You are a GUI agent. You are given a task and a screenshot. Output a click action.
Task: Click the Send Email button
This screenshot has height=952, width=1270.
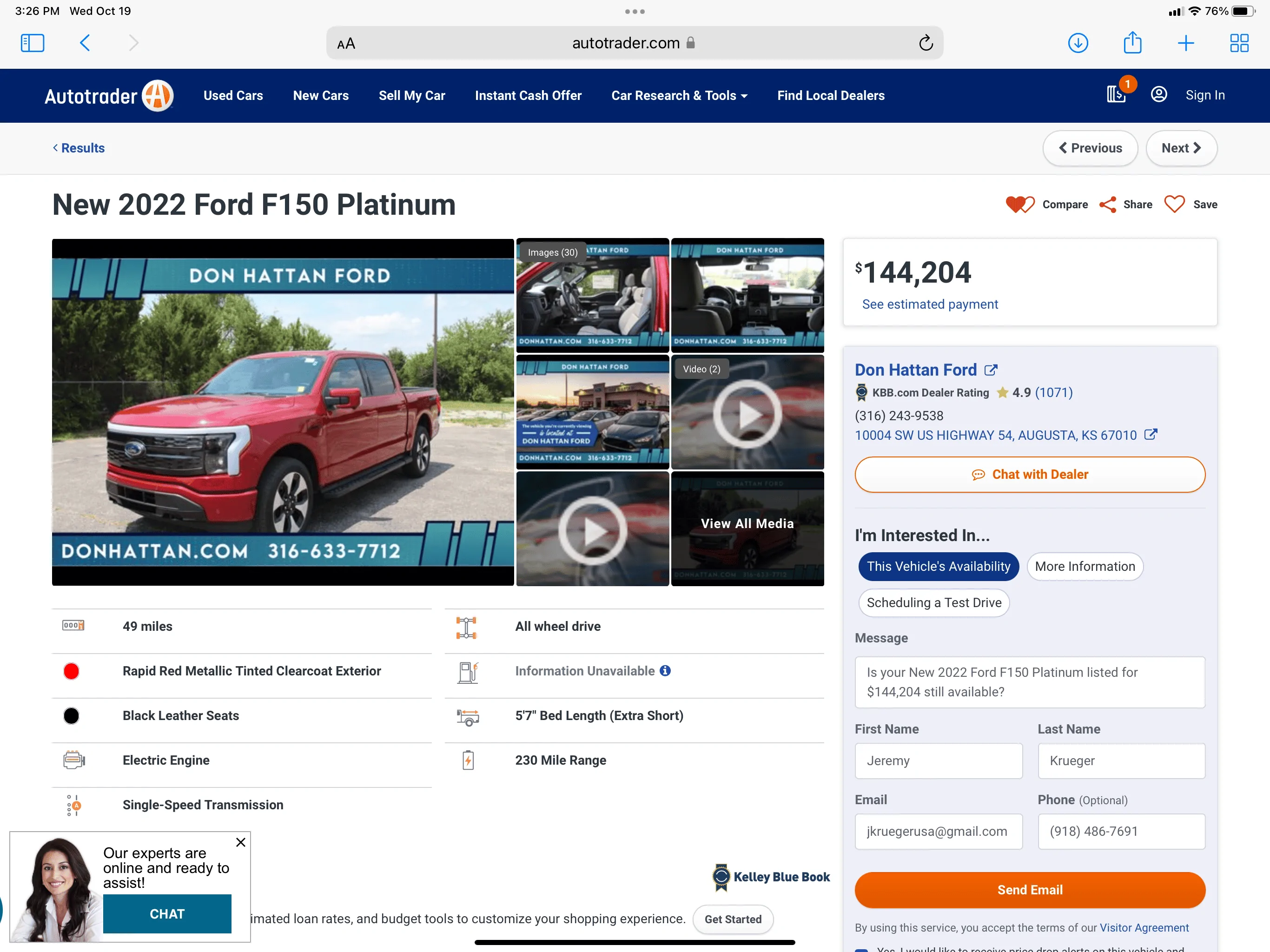[1030, 889]
